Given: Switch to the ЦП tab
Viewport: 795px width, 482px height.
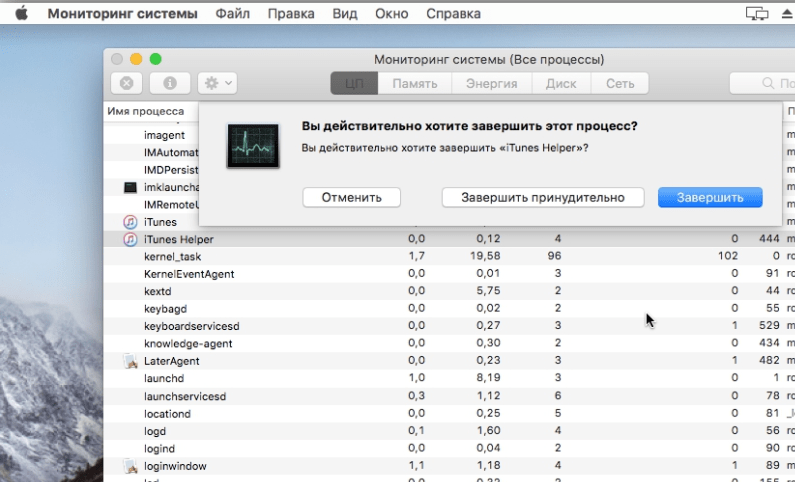Looking at the screenshot, I should point(354,83).
